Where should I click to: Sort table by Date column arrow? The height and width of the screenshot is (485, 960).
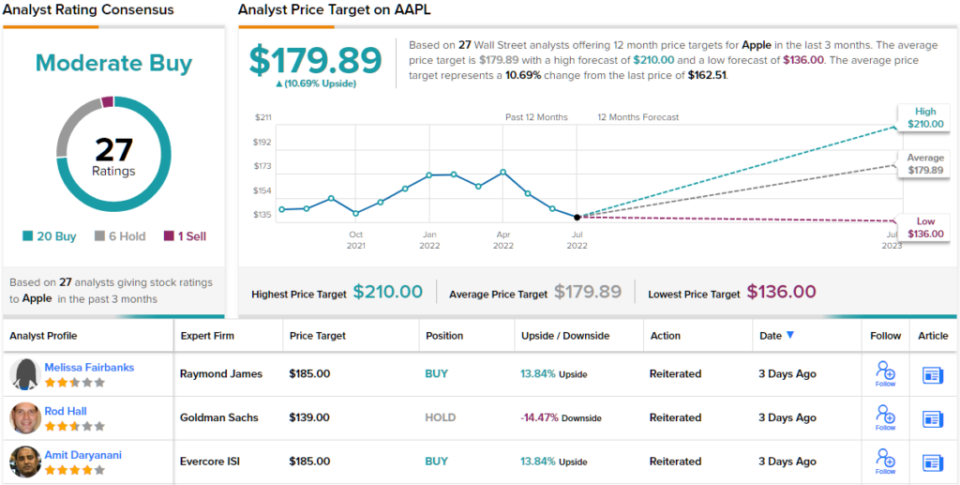(x=791, y=336)
